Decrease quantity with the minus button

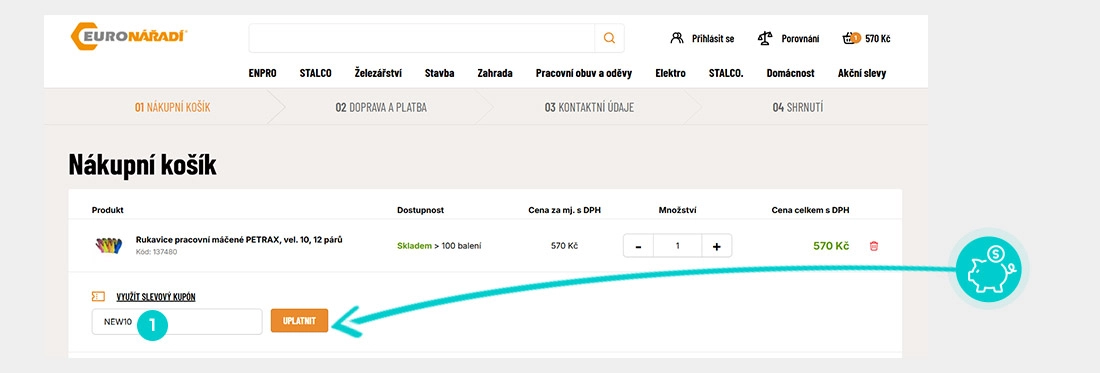coord(638,246)
